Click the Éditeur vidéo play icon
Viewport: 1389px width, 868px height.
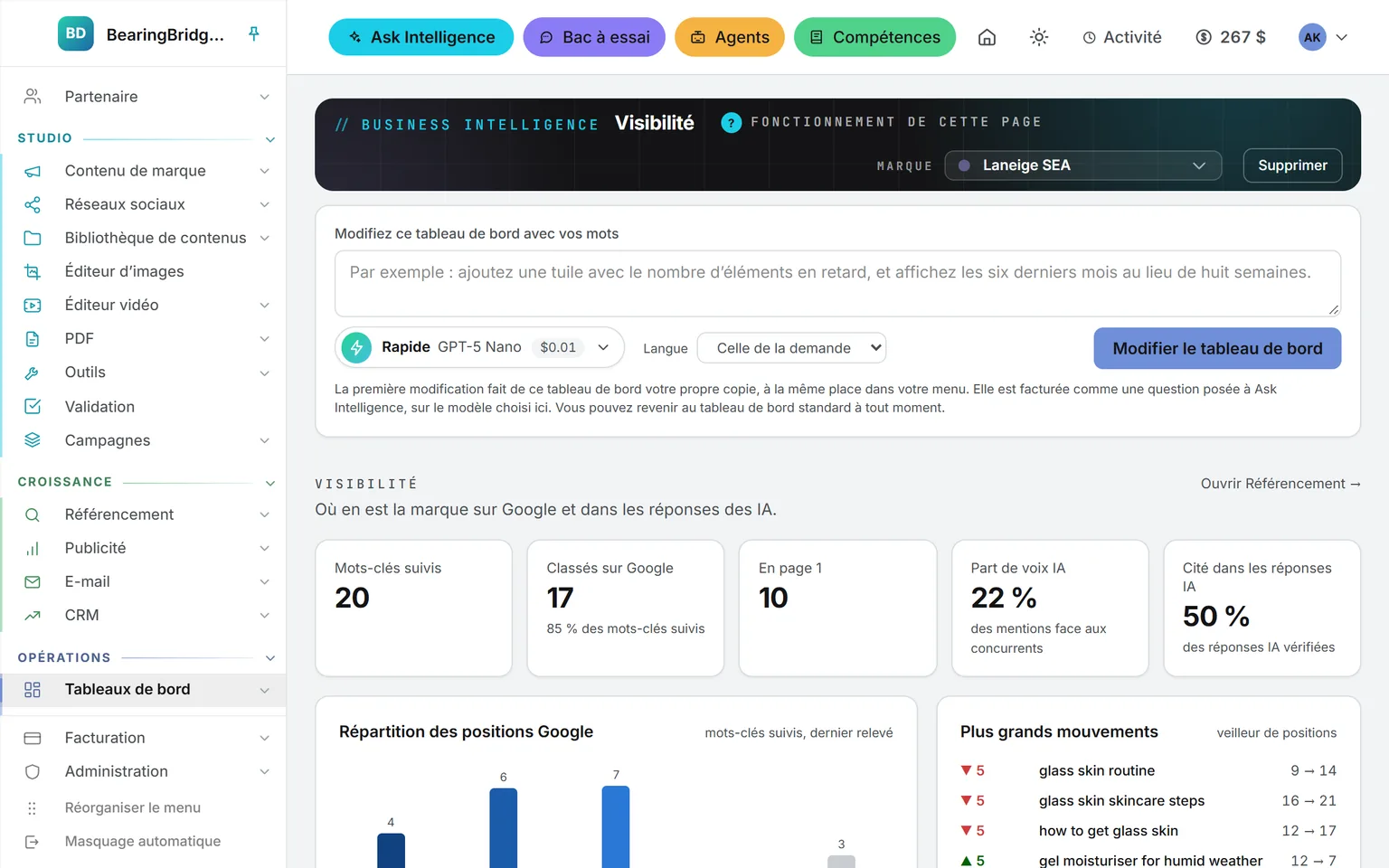pyautogui.click(x=33, y=305)
